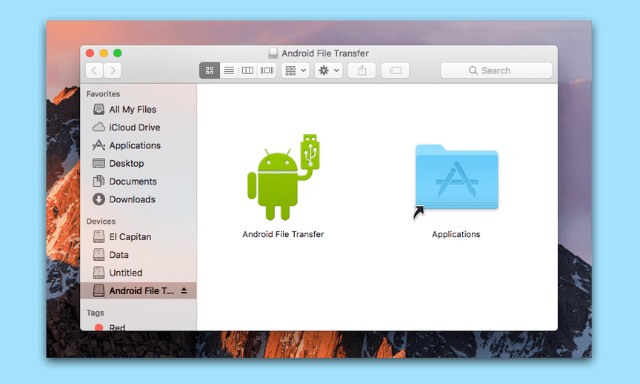Select Downloads in sidebar
The image size is (640, 384).
[138, 199]
